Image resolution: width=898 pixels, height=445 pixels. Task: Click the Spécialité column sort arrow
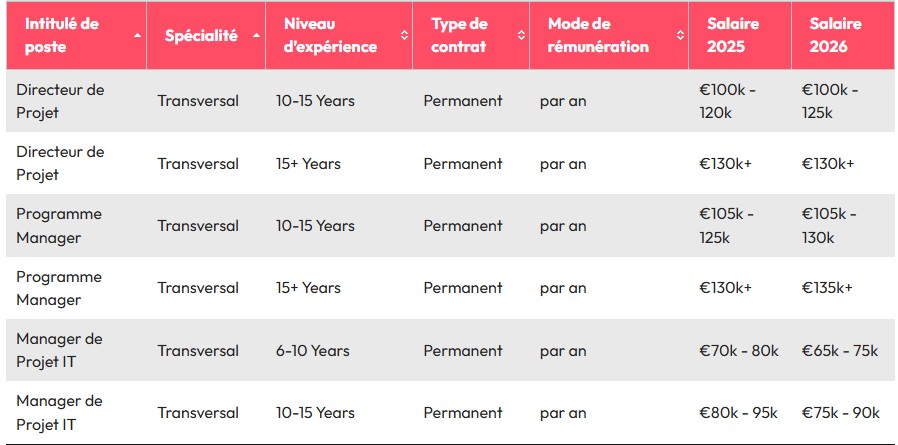click(x=256, y=35)
